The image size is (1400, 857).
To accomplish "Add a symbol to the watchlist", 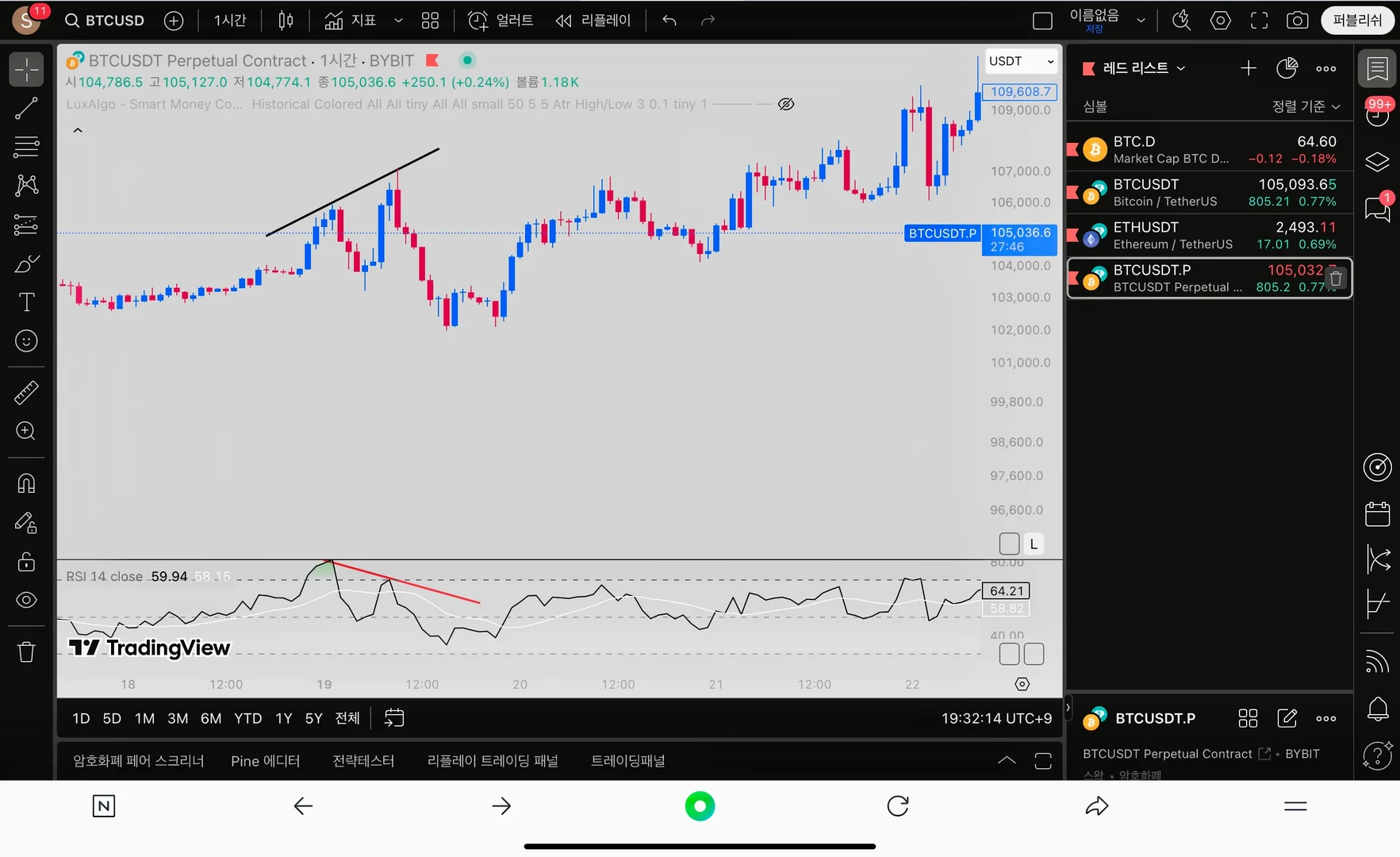I will click(x=1248, y=68).
